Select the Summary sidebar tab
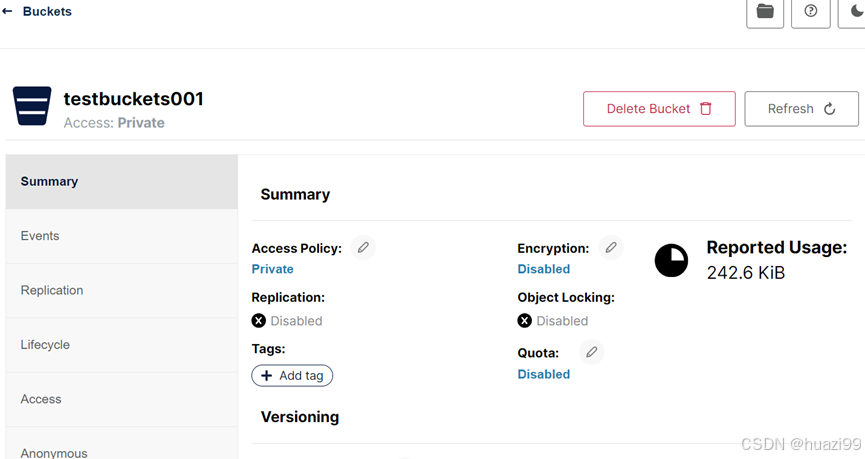 [x=122, y=182]
